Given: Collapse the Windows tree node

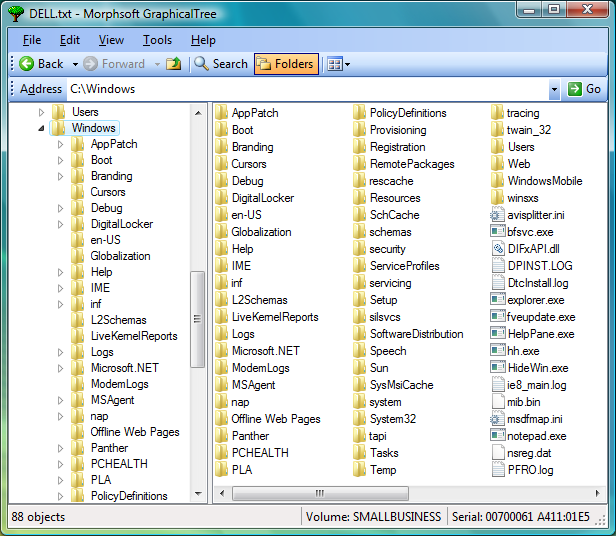Looking at the screenshot, I should point(41,128).
